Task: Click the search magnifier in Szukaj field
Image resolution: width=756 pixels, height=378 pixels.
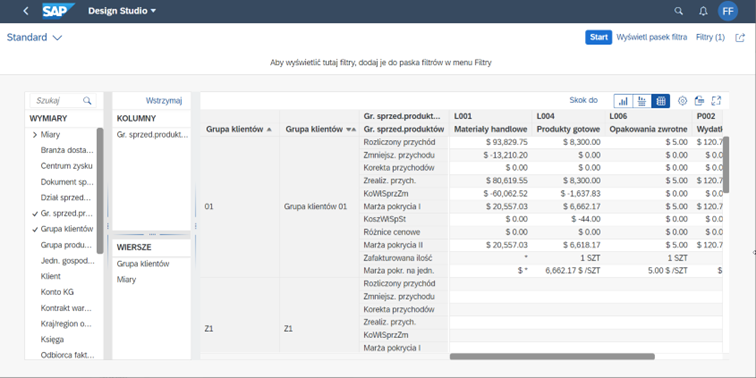Action: (87, 101)
